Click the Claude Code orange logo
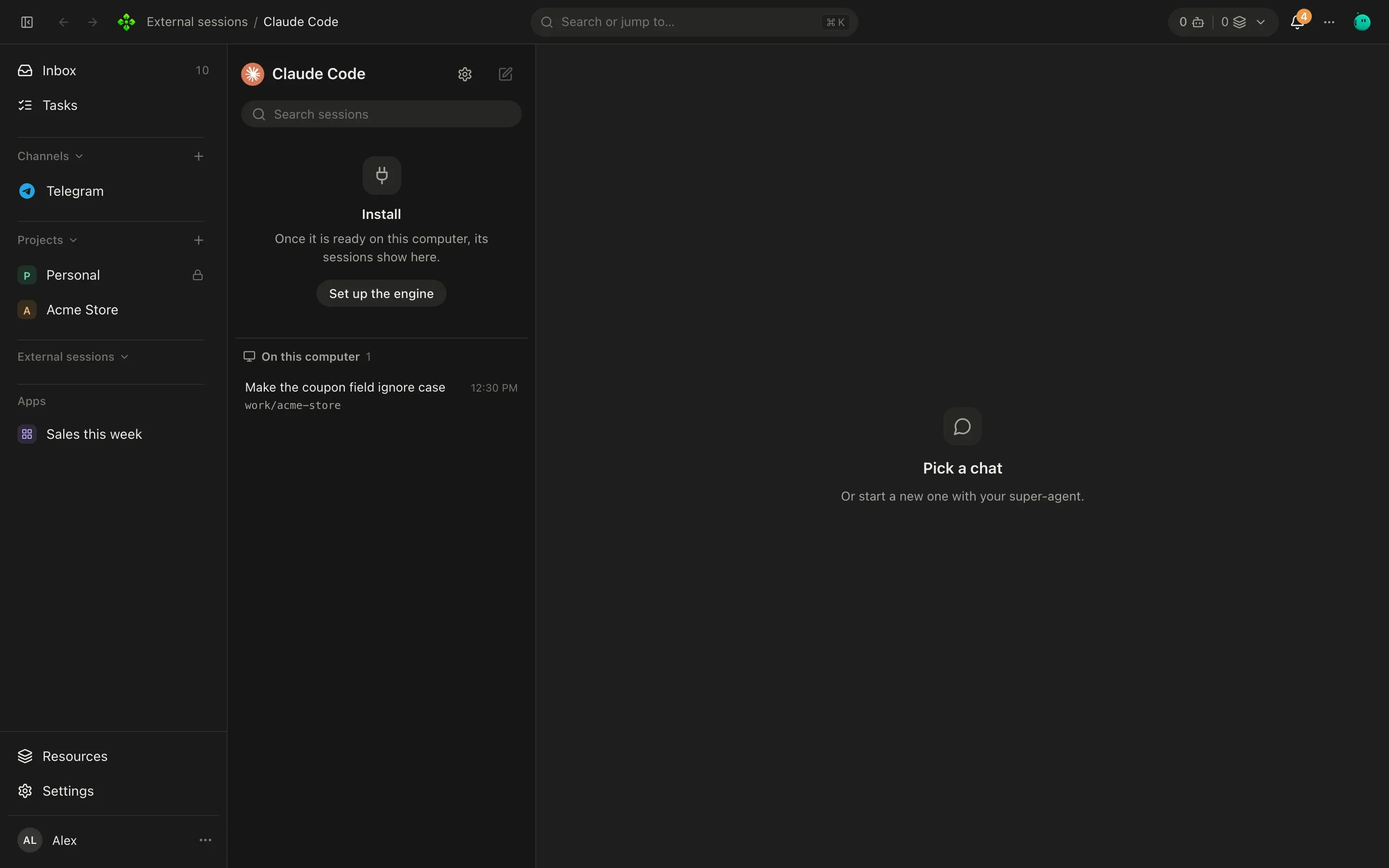This screenshot has width=1389, height=868. (x=253, y=74)
